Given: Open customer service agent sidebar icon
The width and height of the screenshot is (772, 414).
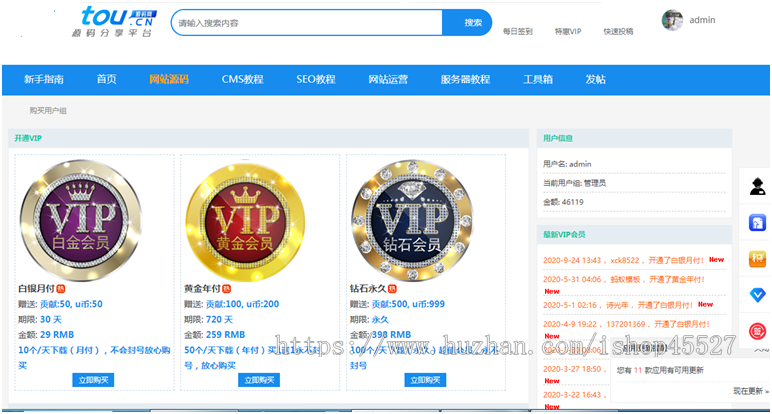Looking at the screenshot, I should tap(757, 187).
